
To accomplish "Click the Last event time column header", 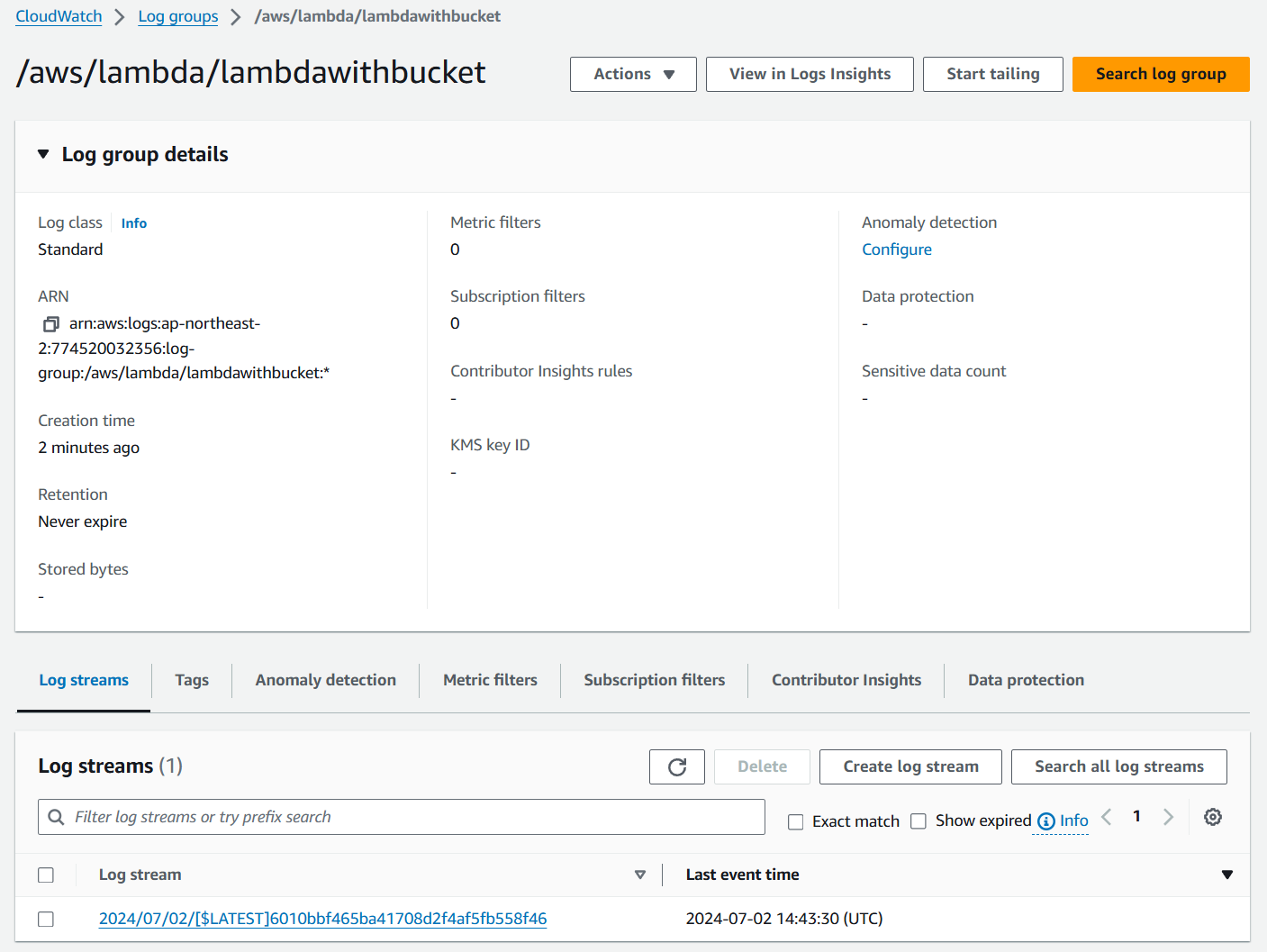I will pos(742,875).
